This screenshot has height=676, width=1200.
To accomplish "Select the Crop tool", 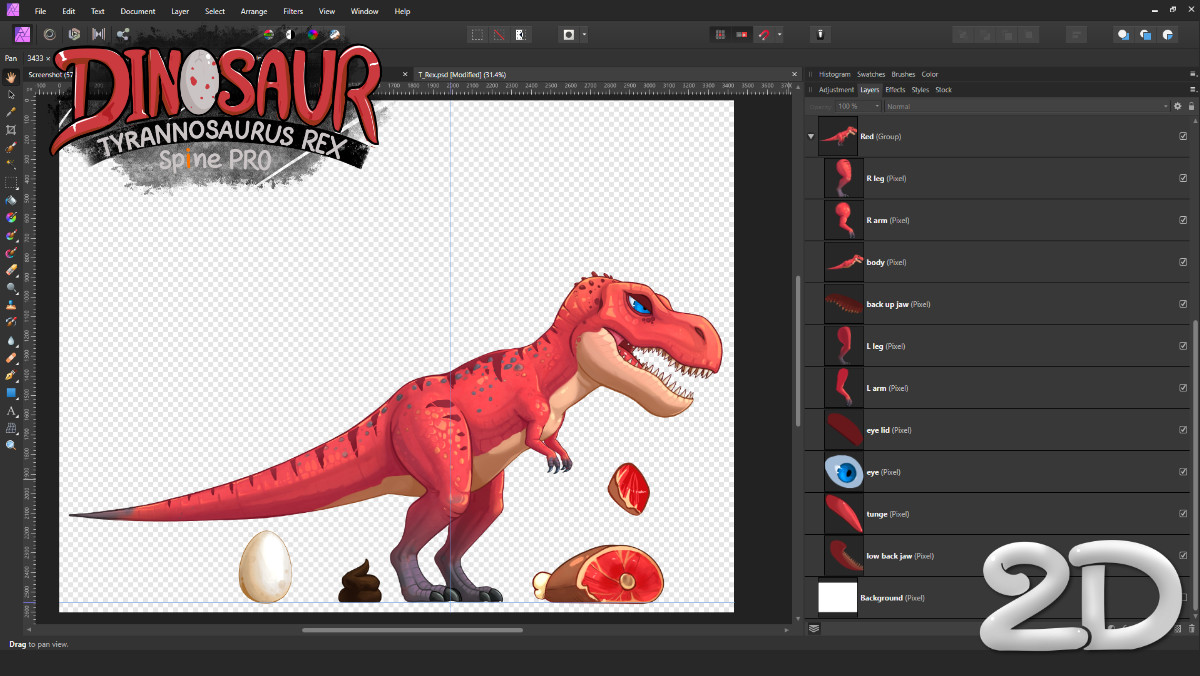I will [x=11, y=130].
